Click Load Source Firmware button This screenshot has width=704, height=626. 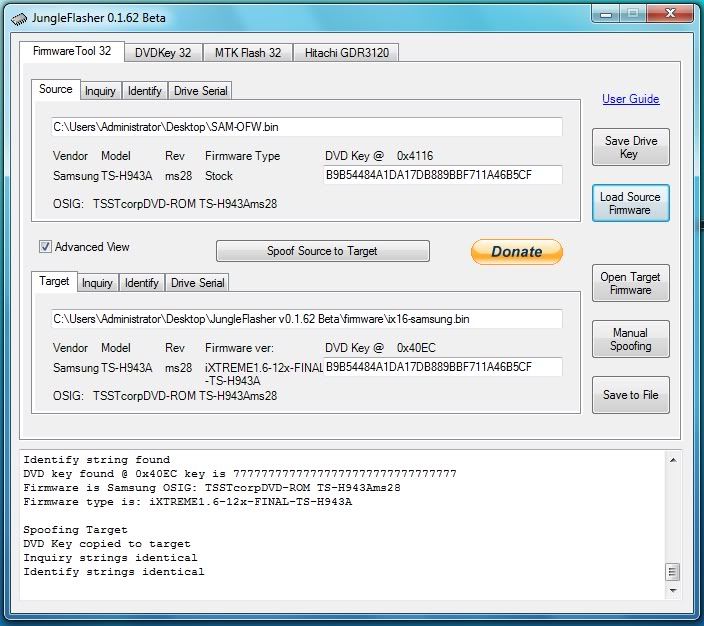point(630,203)
